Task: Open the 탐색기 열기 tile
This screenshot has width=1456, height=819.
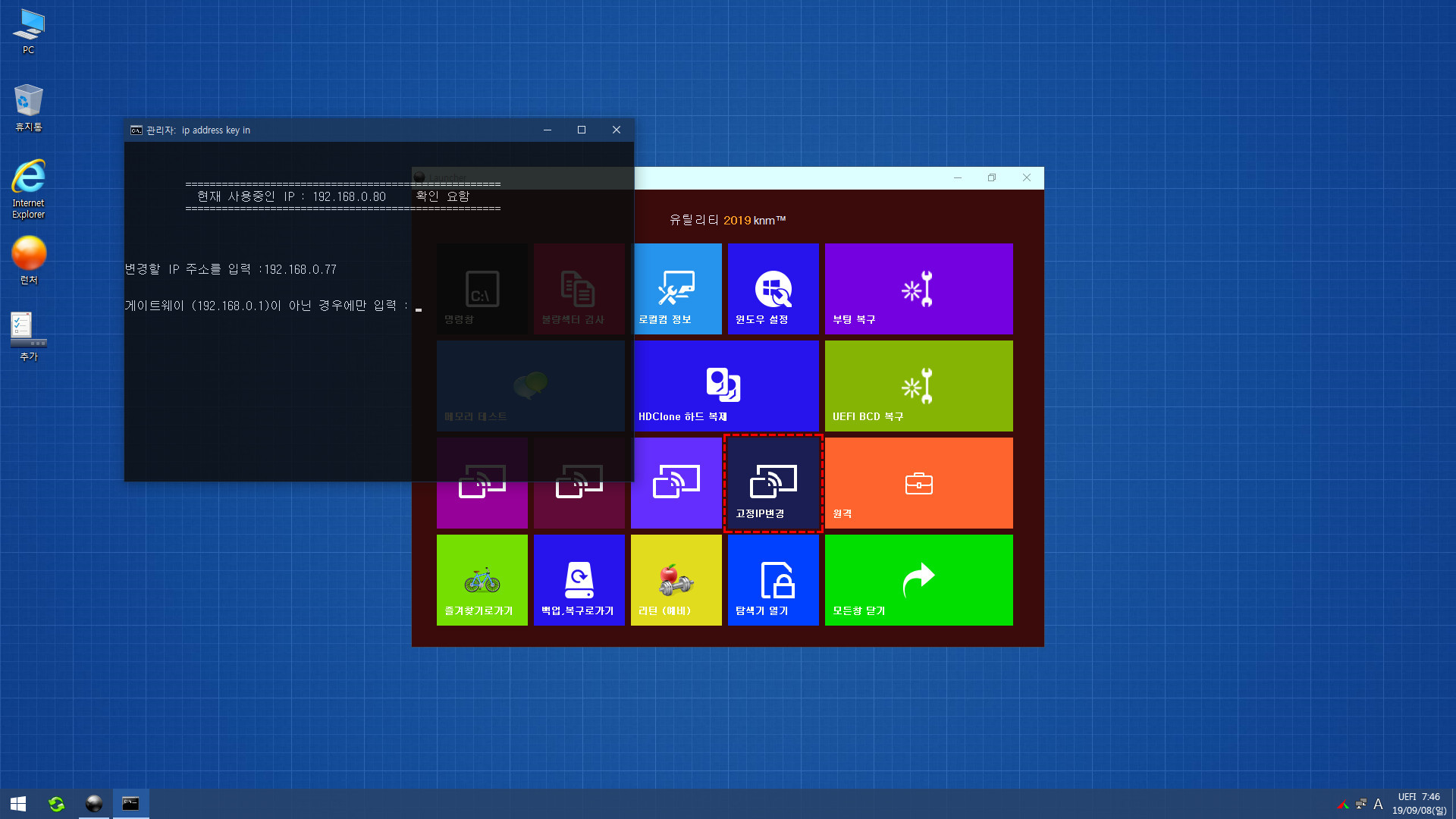Action: pos(773,580)
